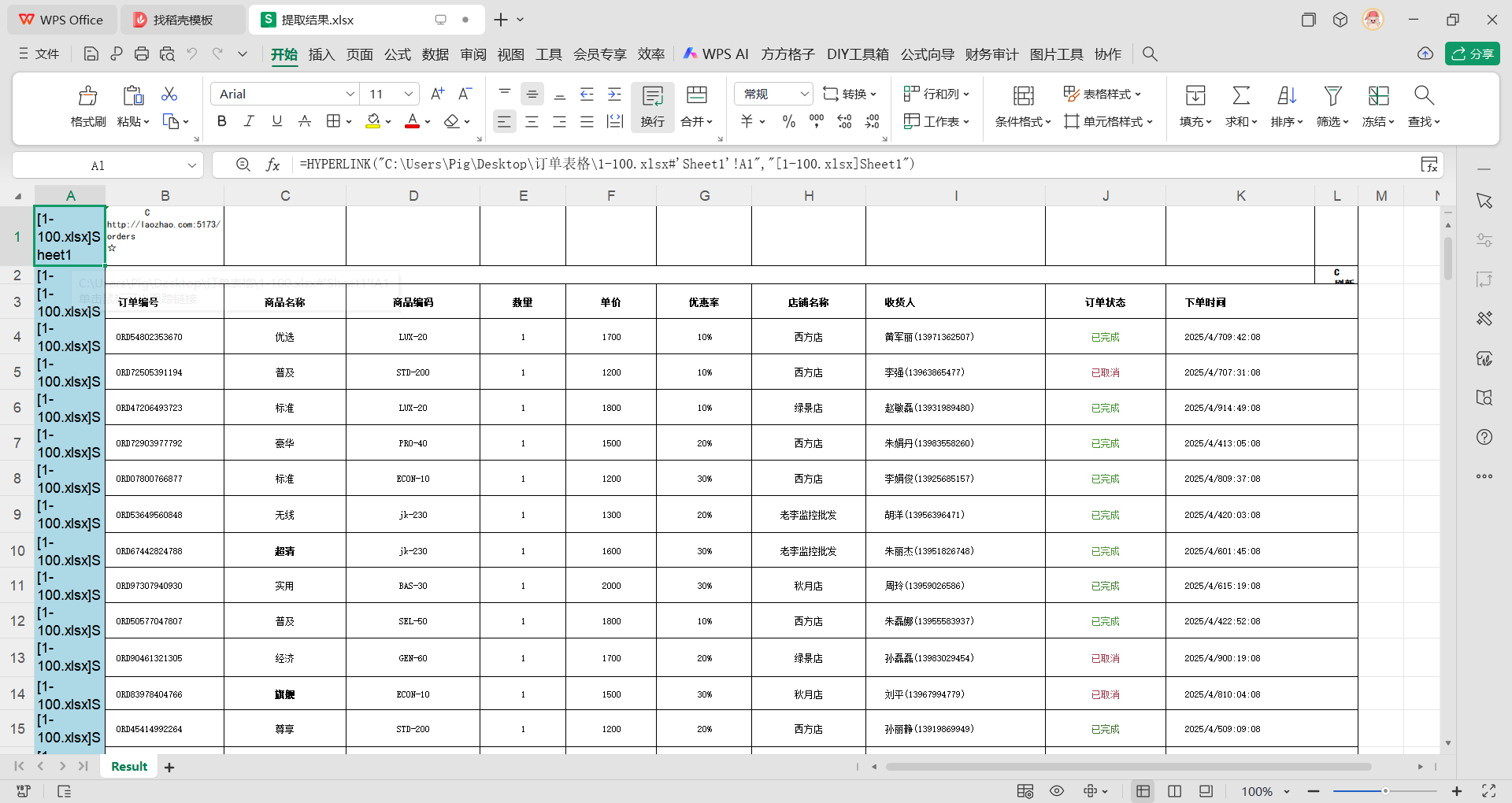The width and height of the screenshot is (1512, 803).
Task: Expand the Name Box dropdown arrow
Action: (x=191, y=165)
